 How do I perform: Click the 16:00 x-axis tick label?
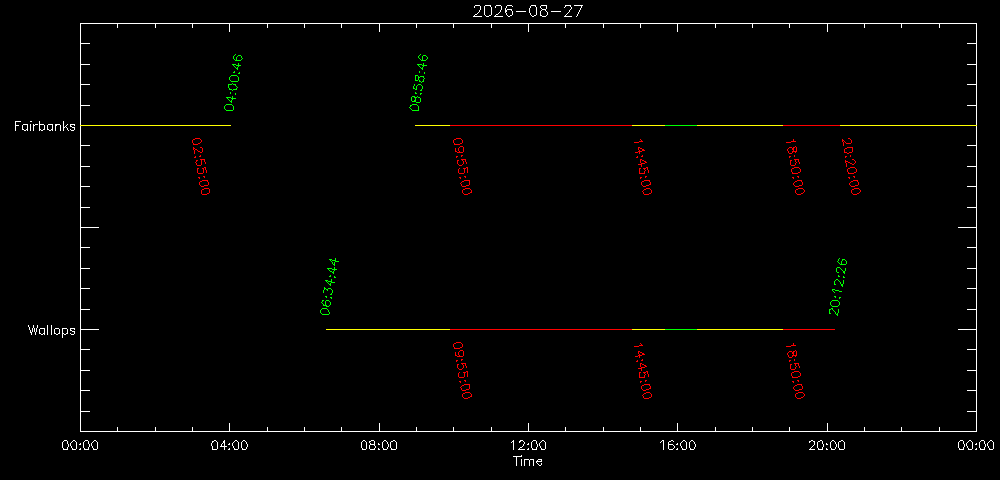677,445
